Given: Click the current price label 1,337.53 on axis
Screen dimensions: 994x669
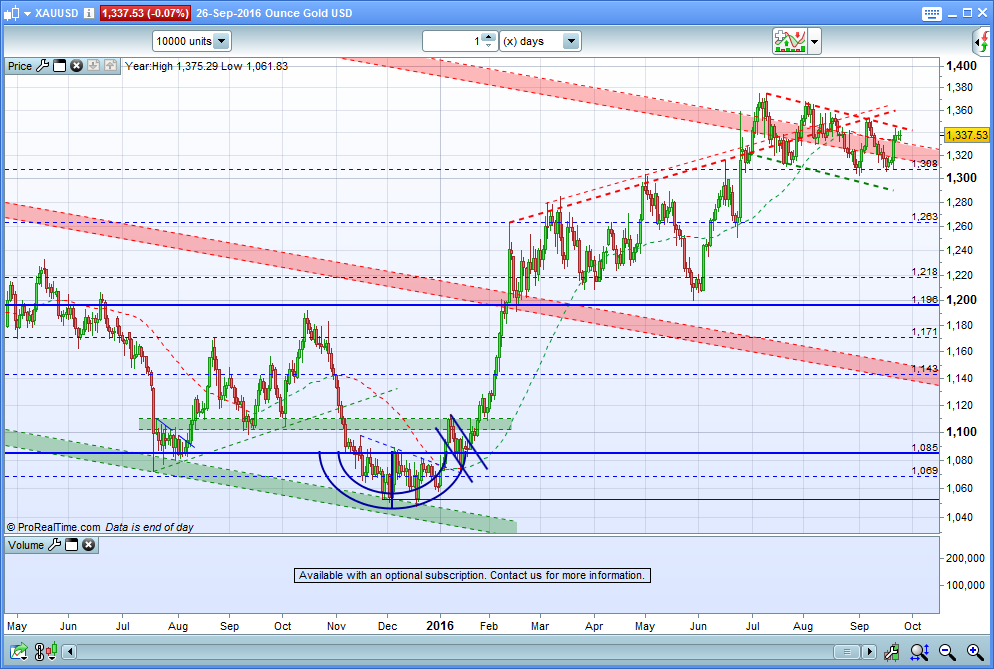Looking at the screenshot, I should pyautogui.click(x=966, y=135).
